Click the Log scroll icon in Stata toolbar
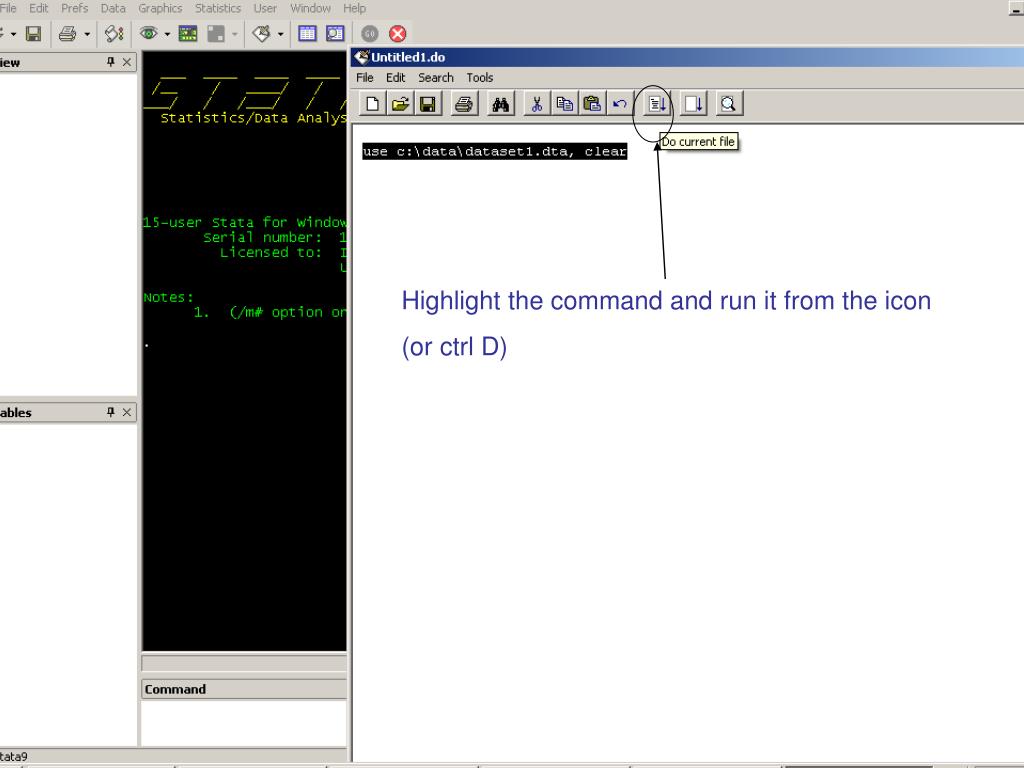 point(114,33)
